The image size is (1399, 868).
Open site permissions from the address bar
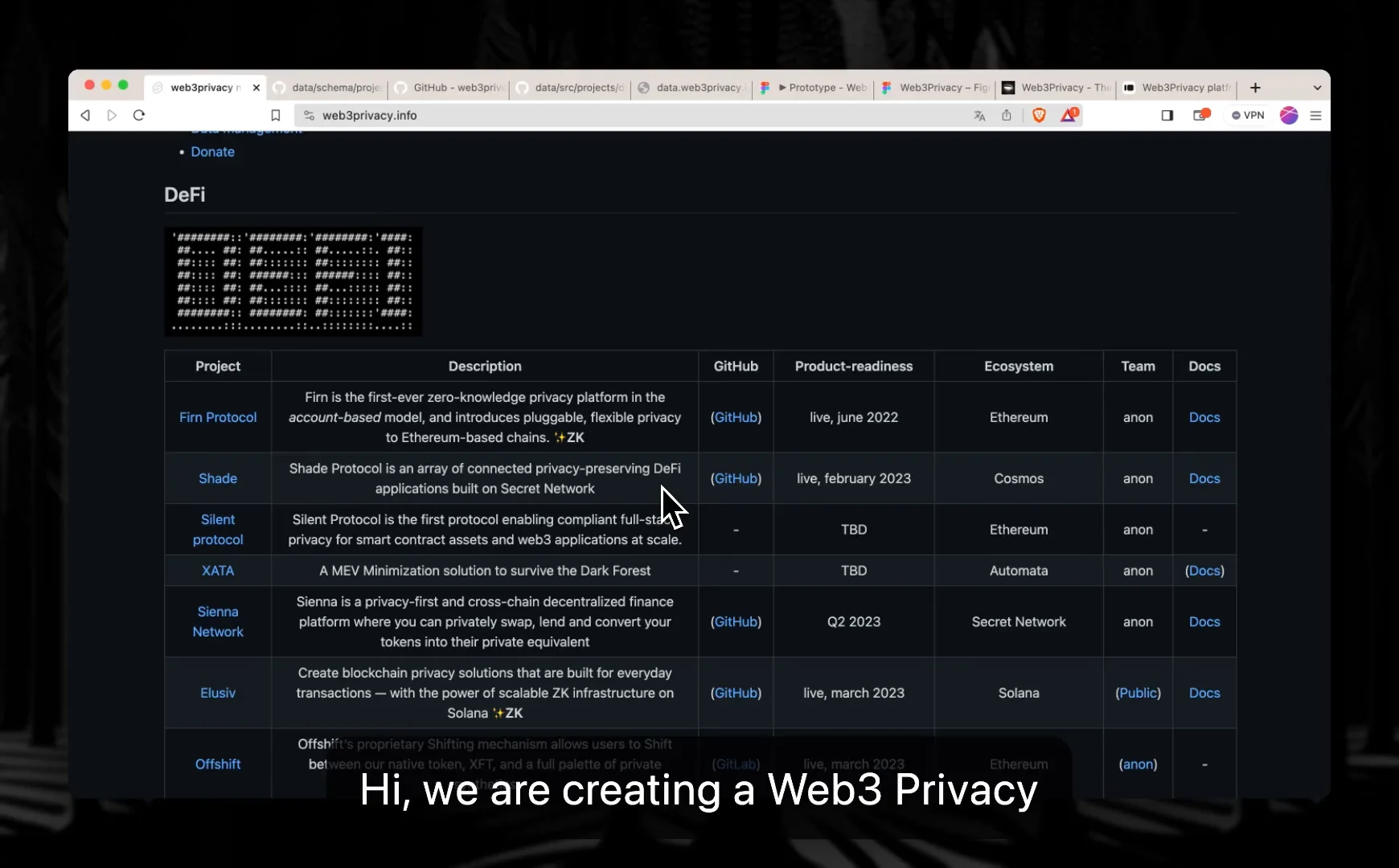click(309, 115)
